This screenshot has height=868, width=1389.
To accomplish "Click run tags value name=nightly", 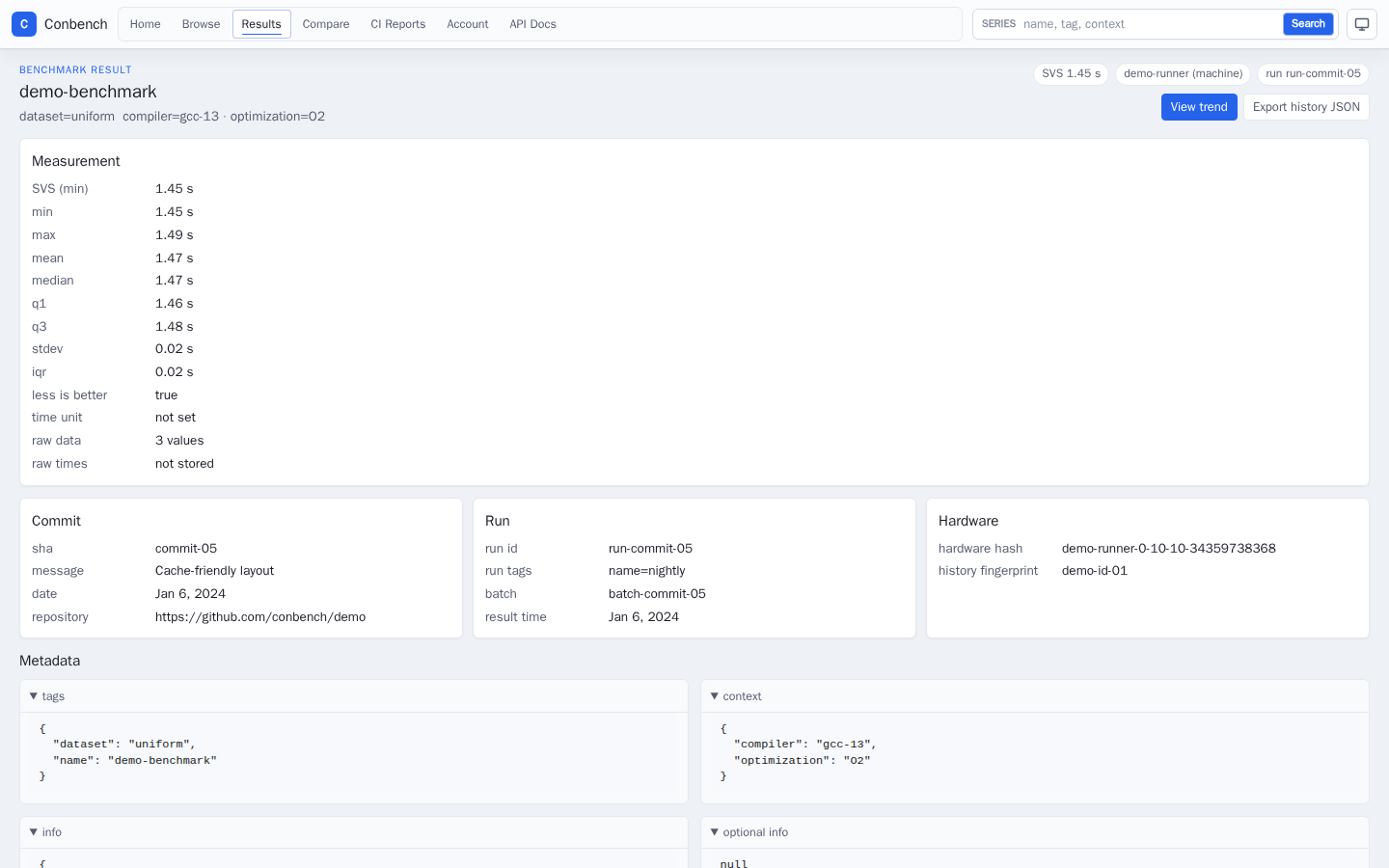I will (x=646, y=571).
